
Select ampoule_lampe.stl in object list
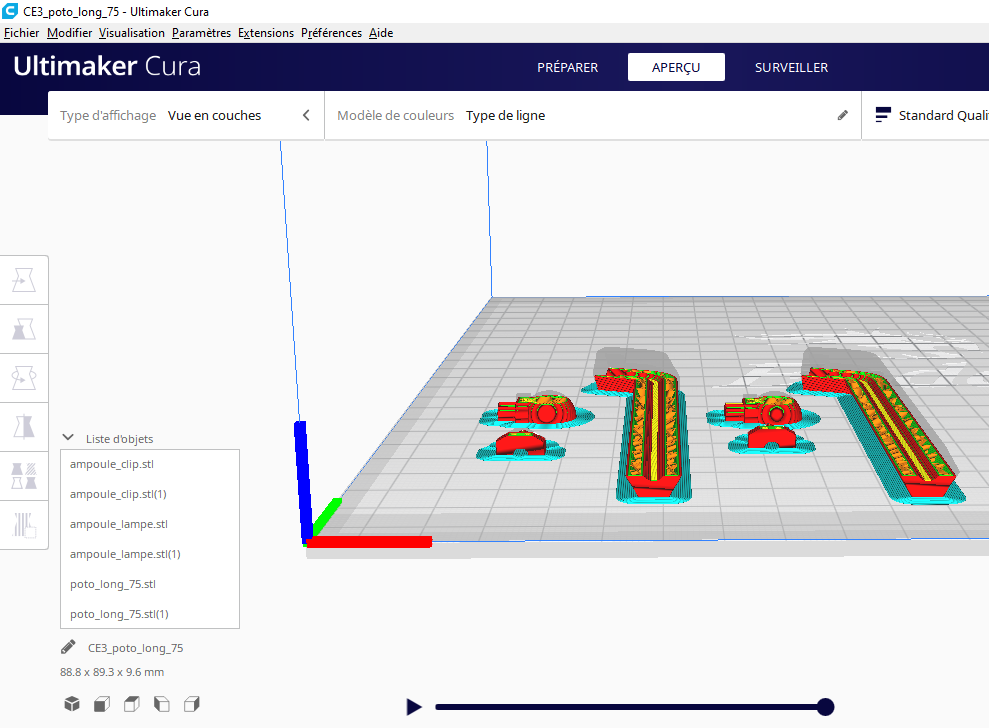click(150, 524)
